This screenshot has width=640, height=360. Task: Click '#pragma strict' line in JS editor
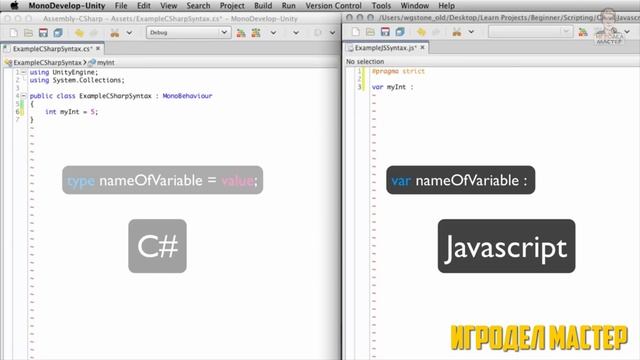pos(398,71)
